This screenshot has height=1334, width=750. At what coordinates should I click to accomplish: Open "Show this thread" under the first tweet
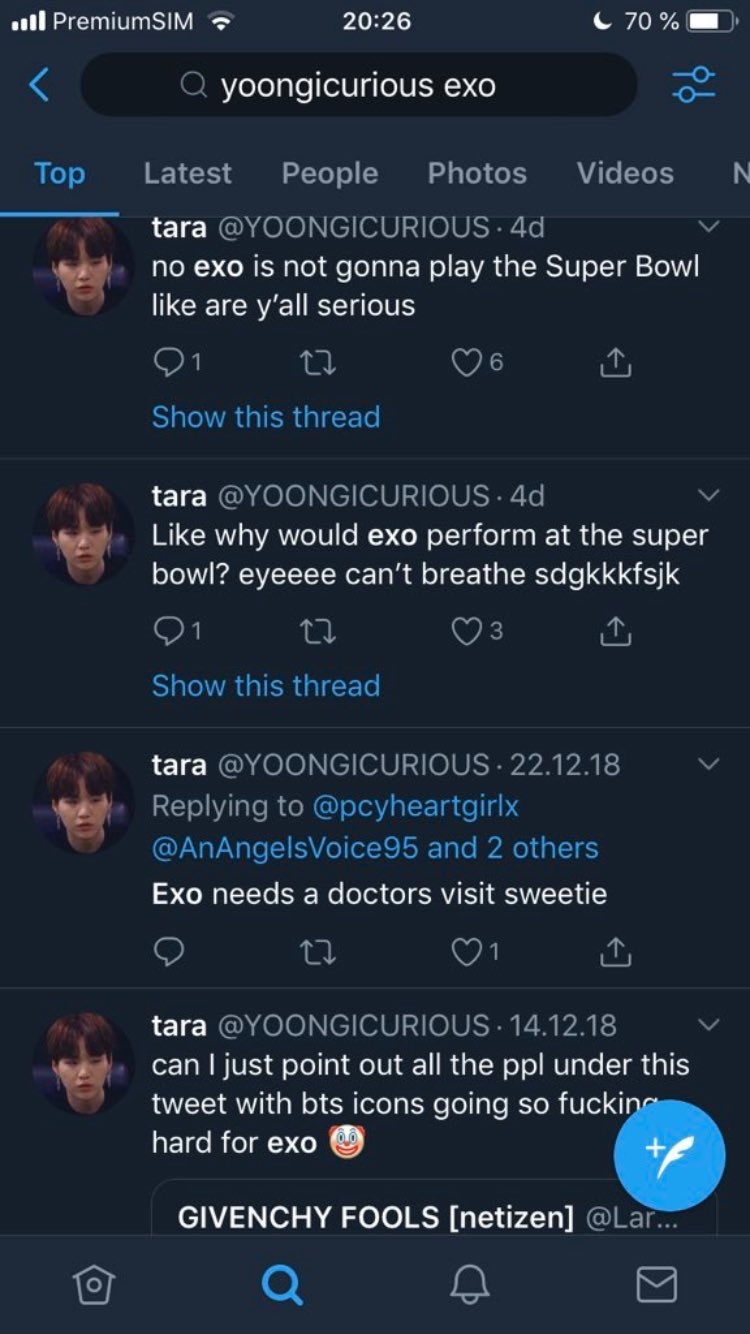click(266, 417)
